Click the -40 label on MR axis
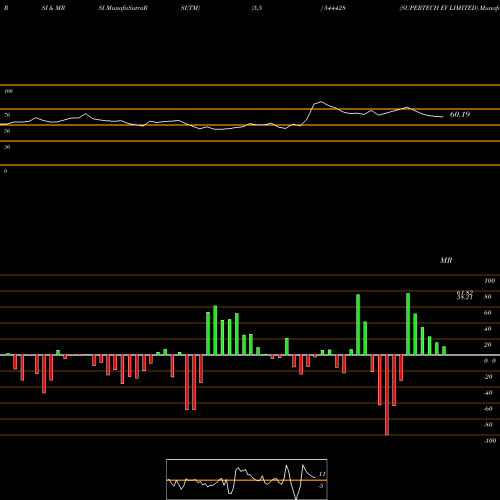 (488, 393)
